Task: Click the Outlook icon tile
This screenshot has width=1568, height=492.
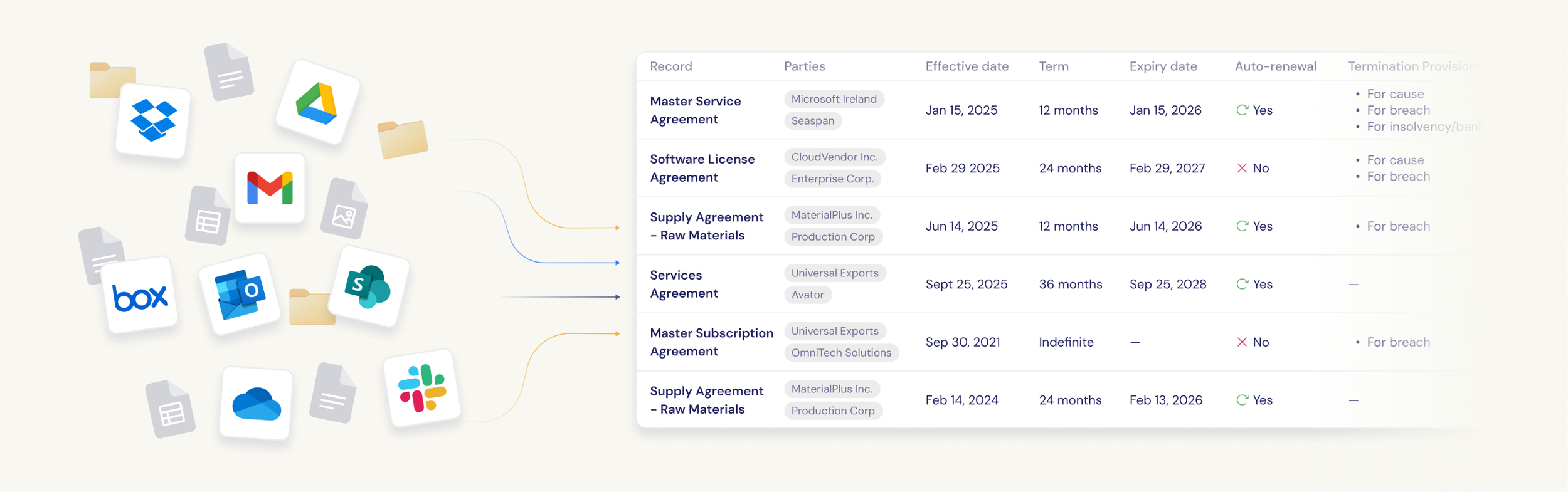Action: tap(239, 294)
